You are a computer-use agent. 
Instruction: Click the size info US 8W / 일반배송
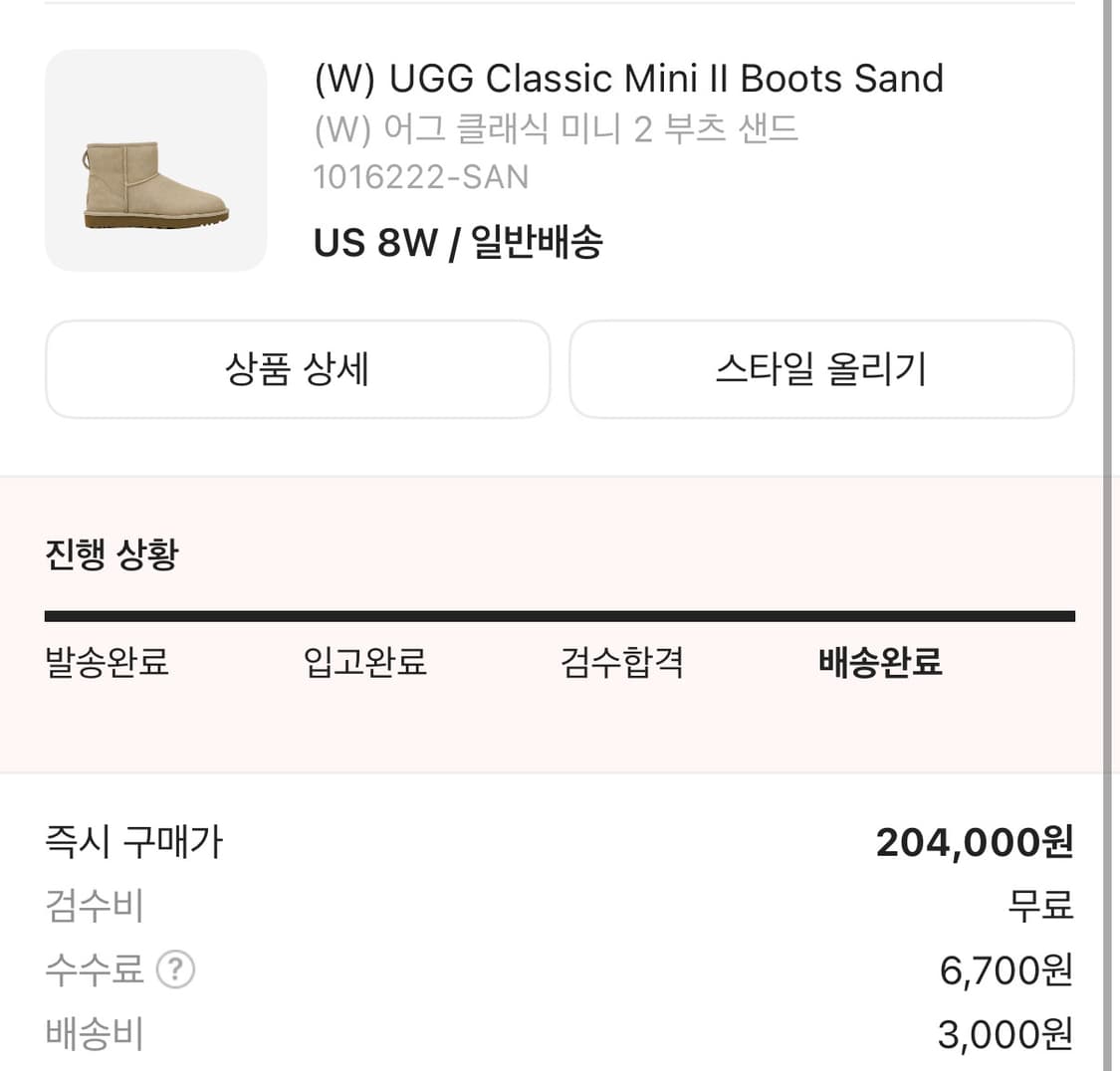click(459, 242)
